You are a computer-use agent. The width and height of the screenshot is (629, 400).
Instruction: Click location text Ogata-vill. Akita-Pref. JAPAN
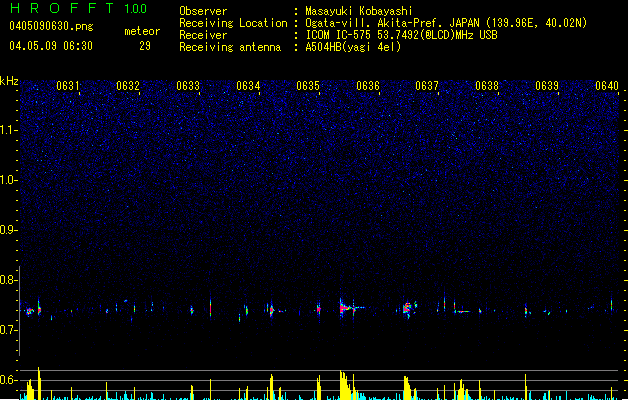pos(393,23)
